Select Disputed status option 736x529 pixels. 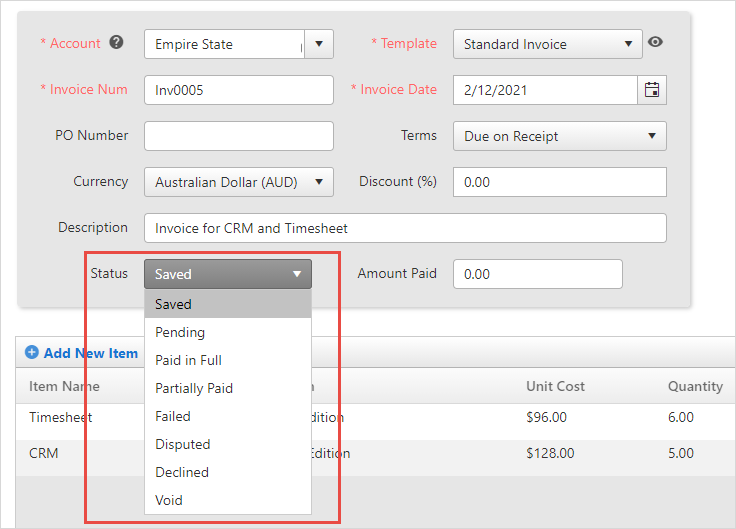tap(228, 444)
